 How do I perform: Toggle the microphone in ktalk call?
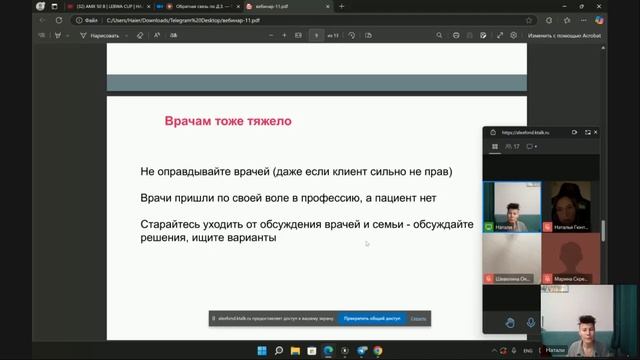pos(531,323)
